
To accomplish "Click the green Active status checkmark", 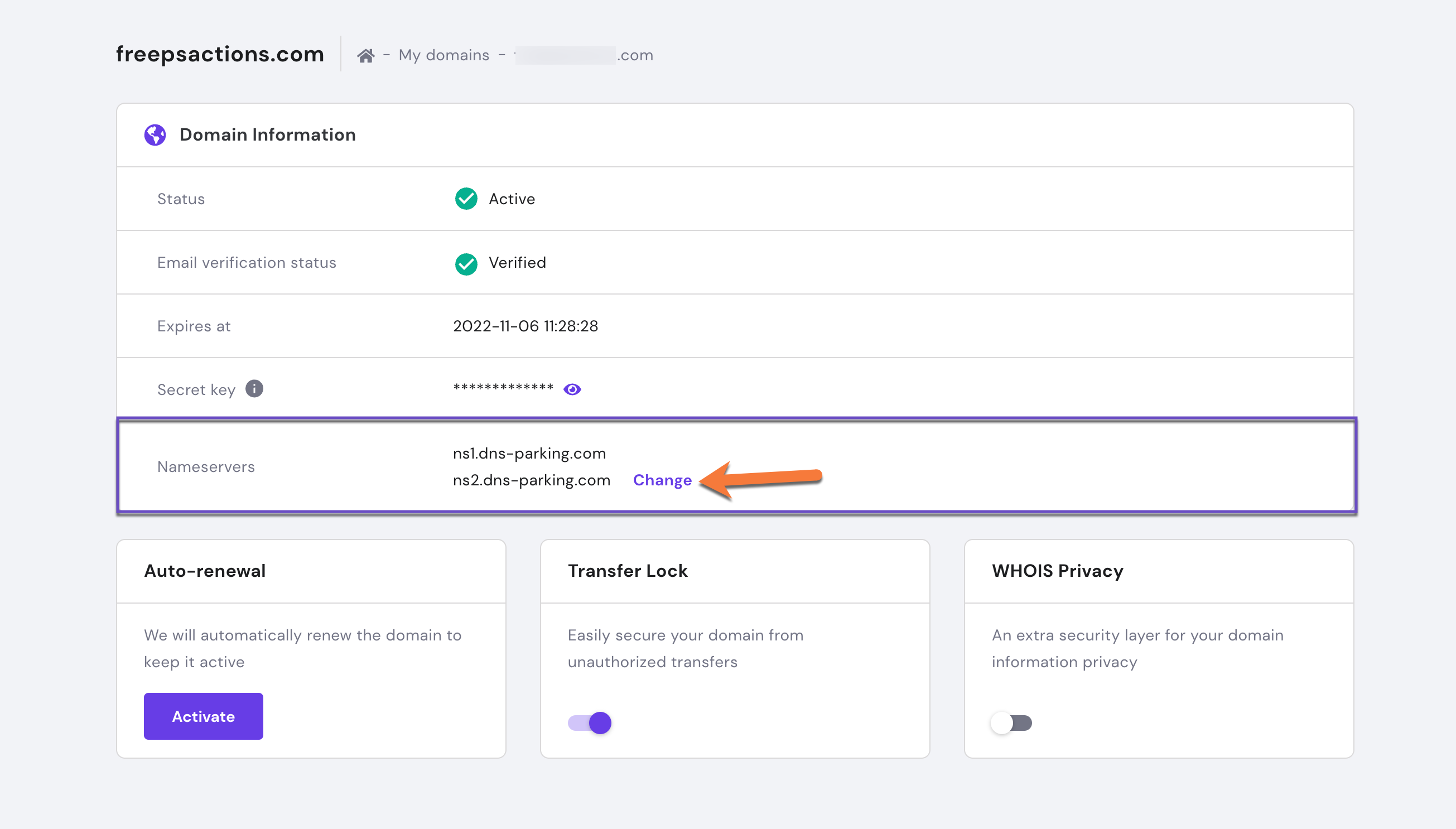I will tap(466, 199).
